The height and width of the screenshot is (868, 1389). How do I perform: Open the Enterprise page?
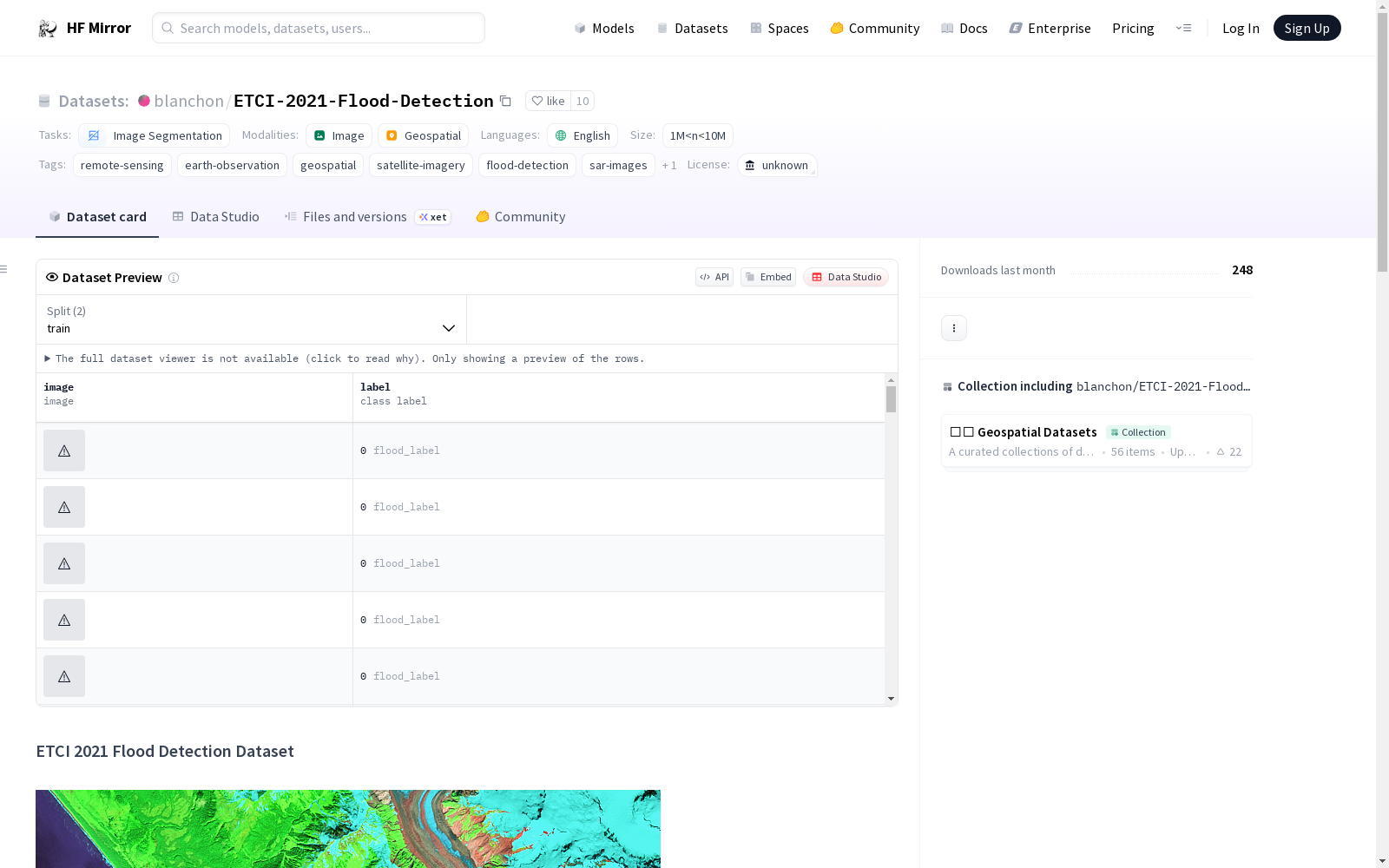[x=1050, y=28]
